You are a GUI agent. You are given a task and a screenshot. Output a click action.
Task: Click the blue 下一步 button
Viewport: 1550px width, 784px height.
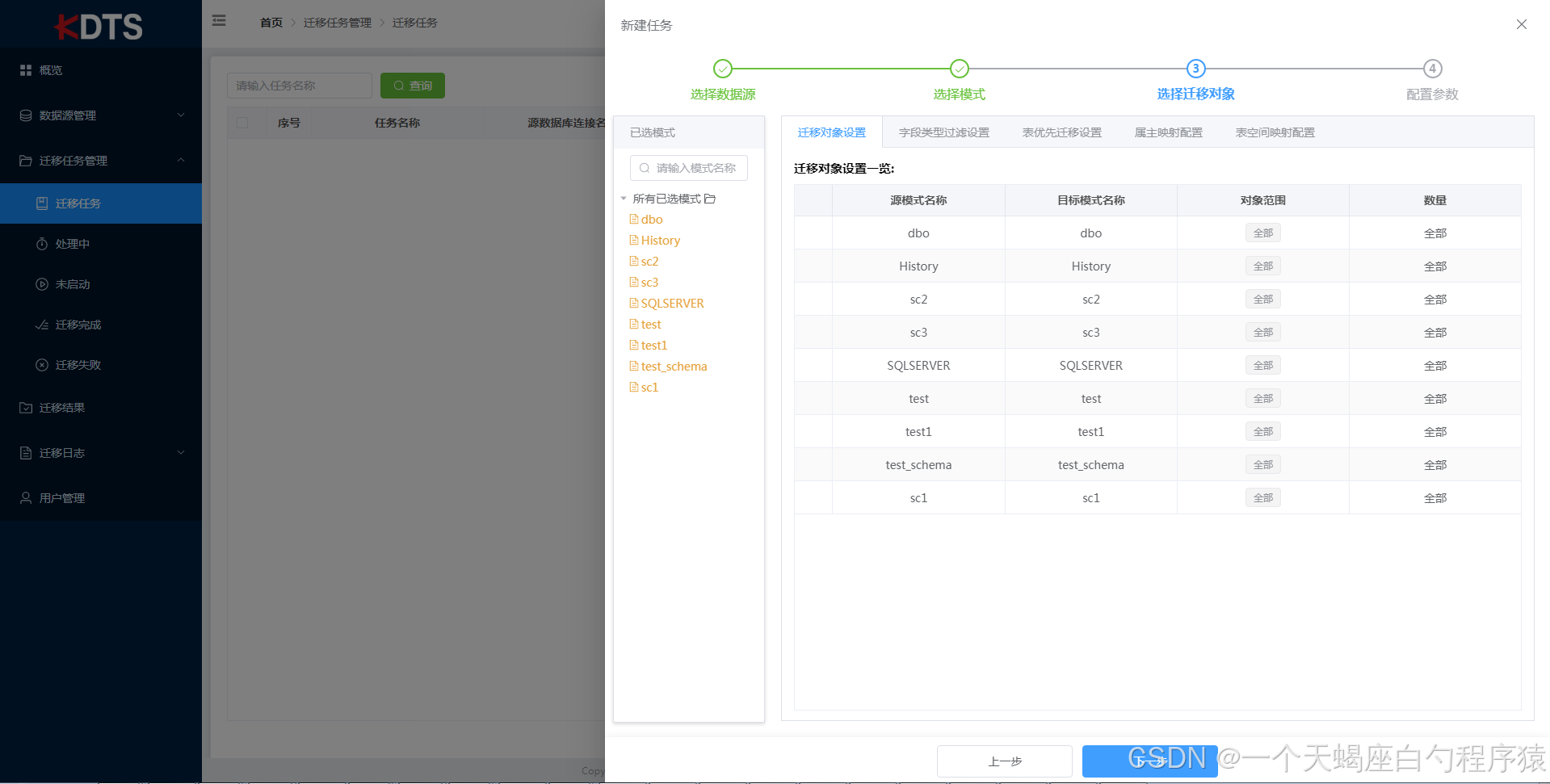click(1149, 761)
